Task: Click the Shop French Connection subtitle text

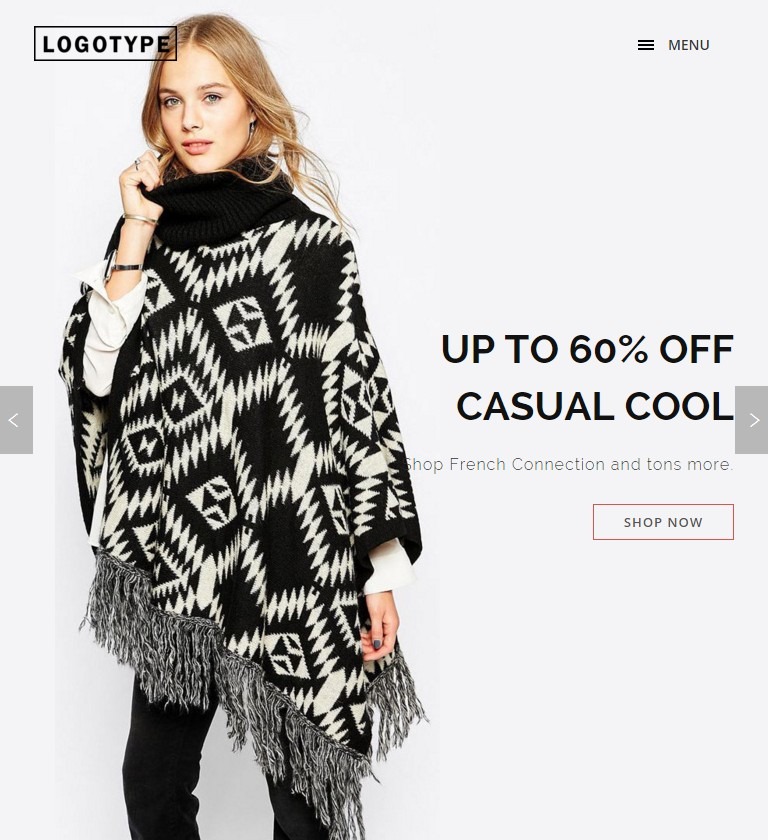Action: [569, 464]
